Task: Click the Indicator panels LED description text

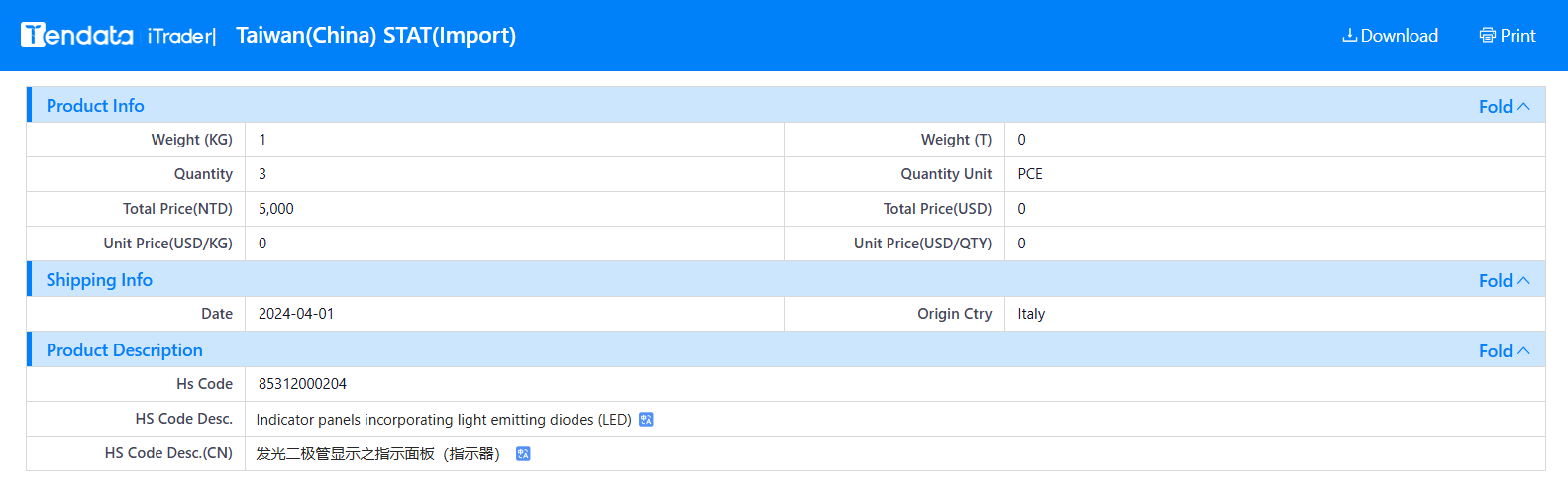Action: point(444,420)
